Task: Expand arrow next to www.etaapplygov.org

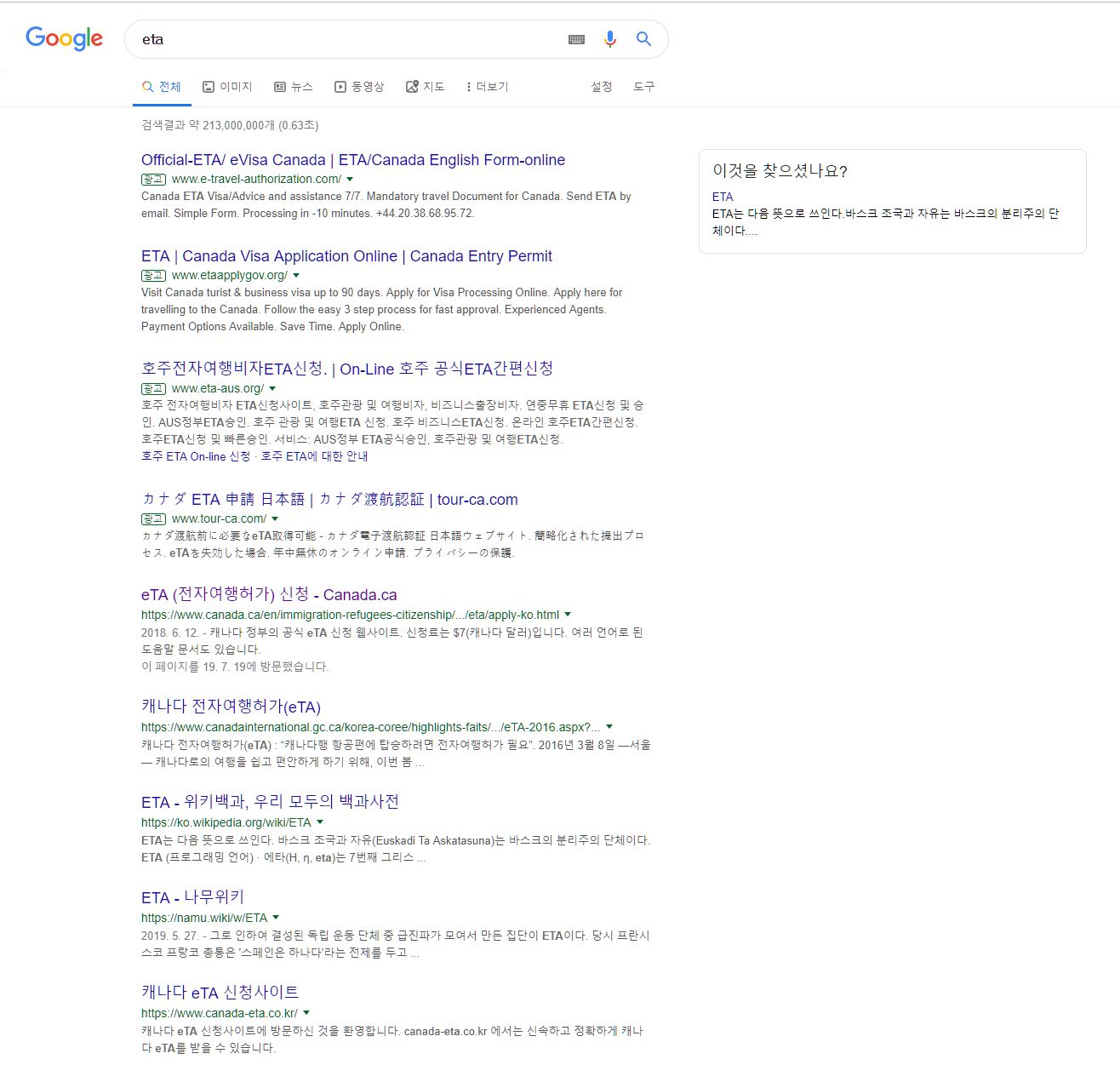Action: 296,276
